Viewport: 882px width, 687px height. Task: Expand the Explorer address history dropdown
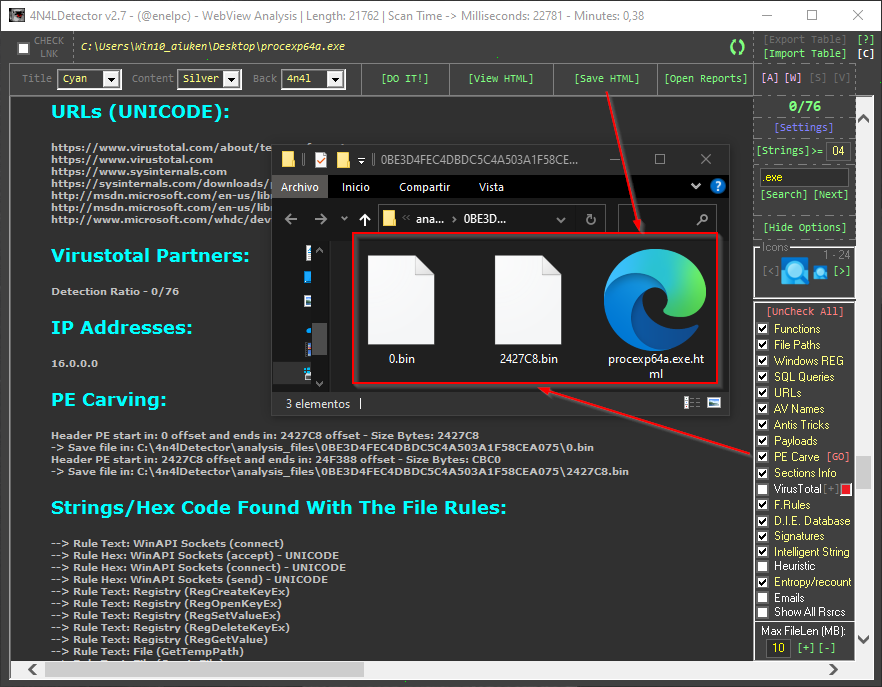tap(561, 219)
